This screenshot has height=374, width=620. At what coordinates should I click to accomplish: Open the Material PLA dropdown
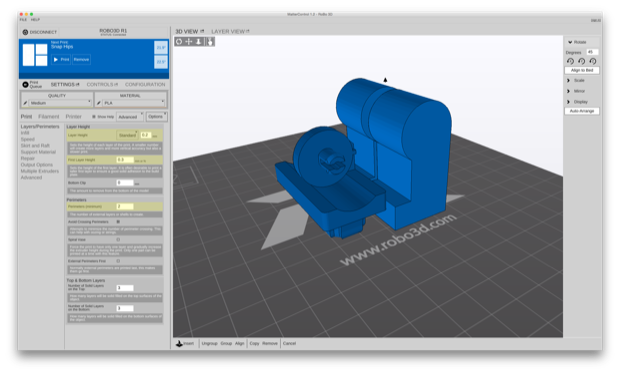134,103
